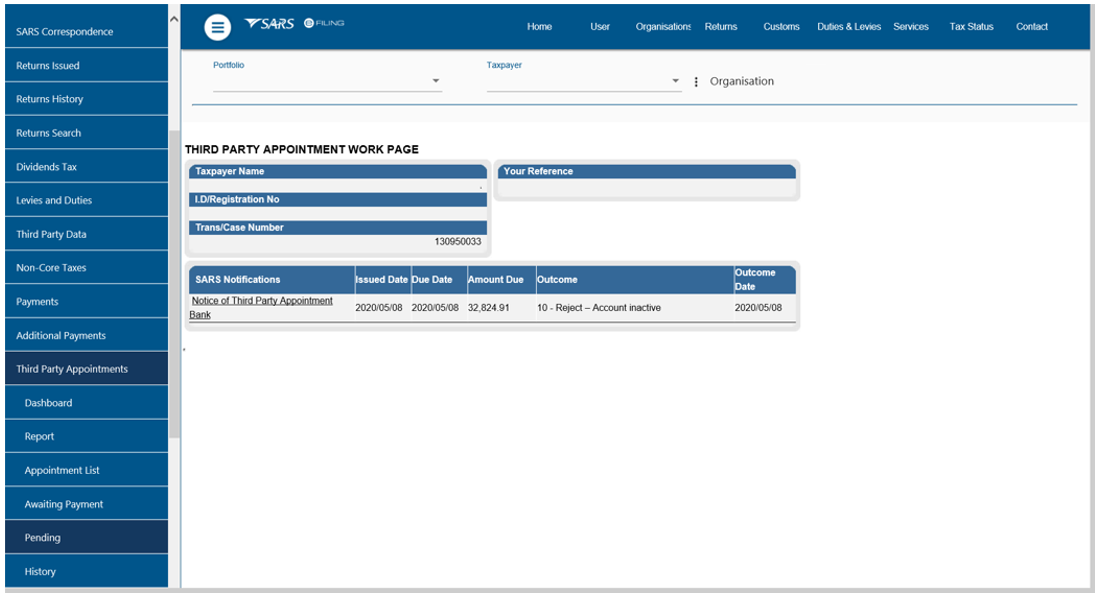The width and height of the screenshot is (1097, 598).
Task: Expand the Taxpayer dropdown
Action: (675, 81)
